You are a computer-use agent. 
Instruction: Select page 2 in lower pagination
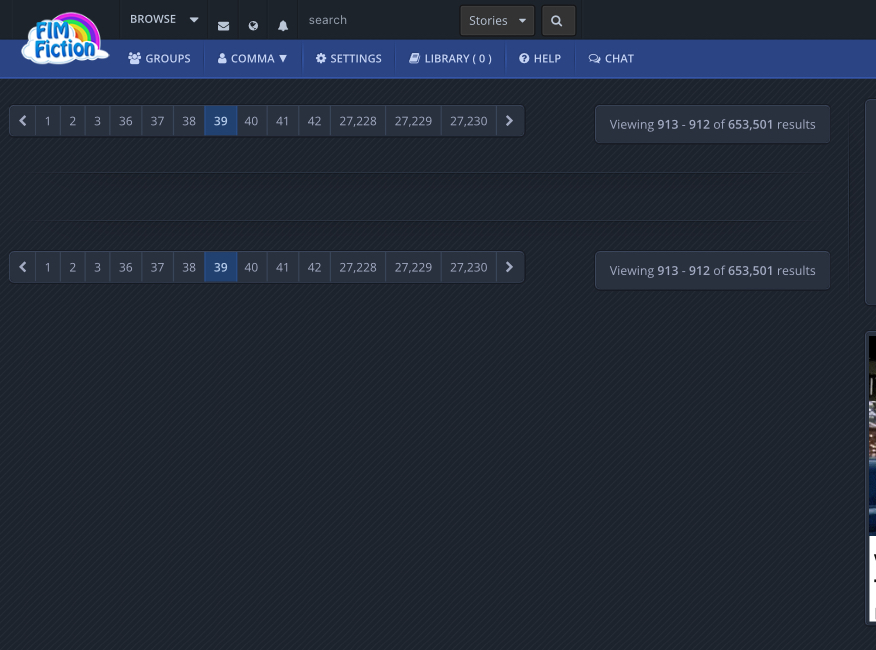pos(73,267)
